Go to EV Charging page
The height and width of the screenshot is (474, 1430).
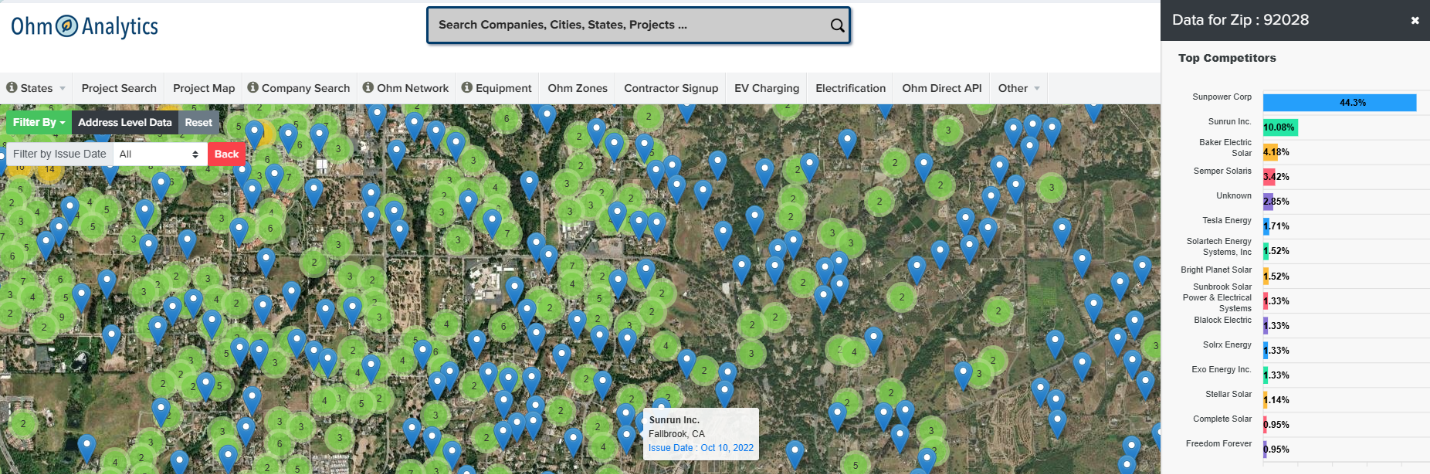click(766, 88)
